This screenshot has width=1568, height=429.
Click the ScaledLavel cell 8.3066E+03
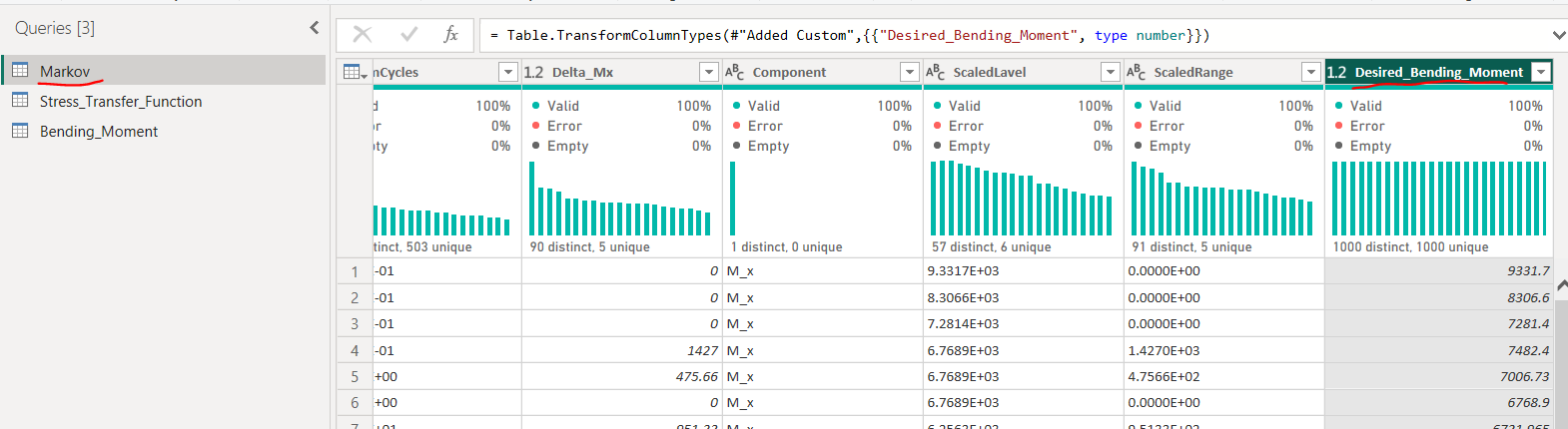coord(1023,297)
